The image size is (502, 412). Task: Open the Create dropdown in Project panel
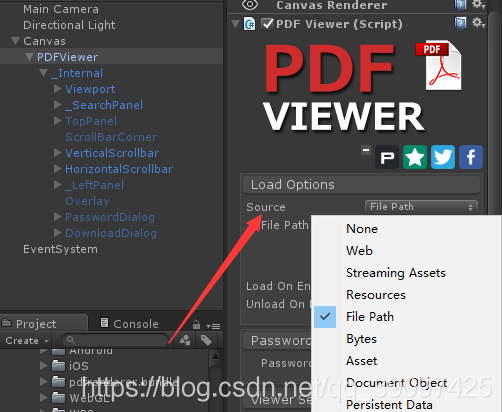[27, 341]
